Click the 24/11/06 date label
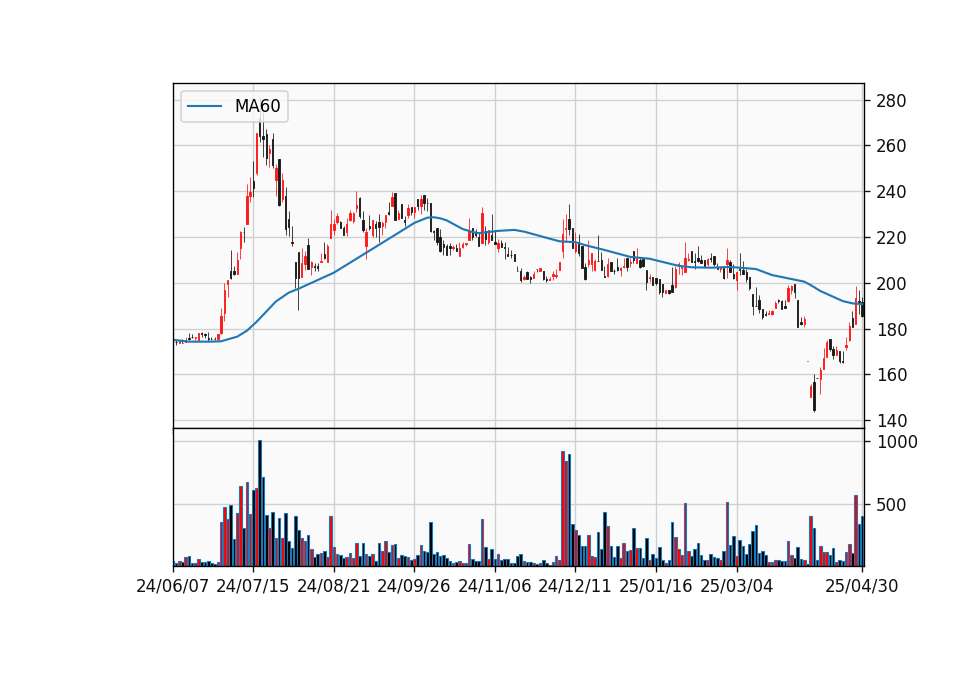This screenshot has height=690, width=960. (495, 587)
